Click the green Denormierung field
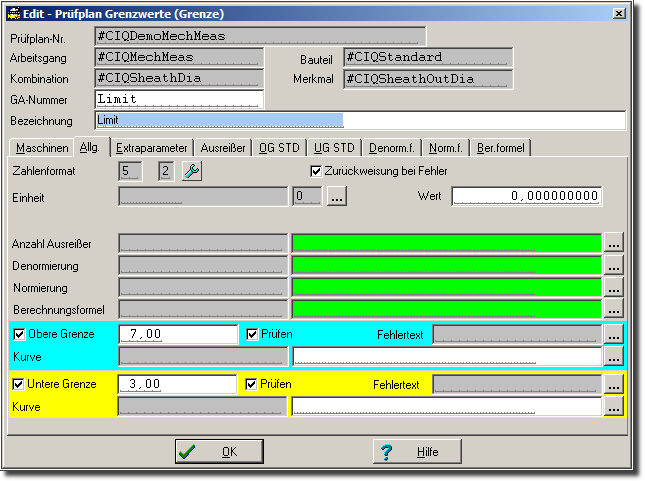This screenshot has width=645, height=481. (x=446, y=266)
